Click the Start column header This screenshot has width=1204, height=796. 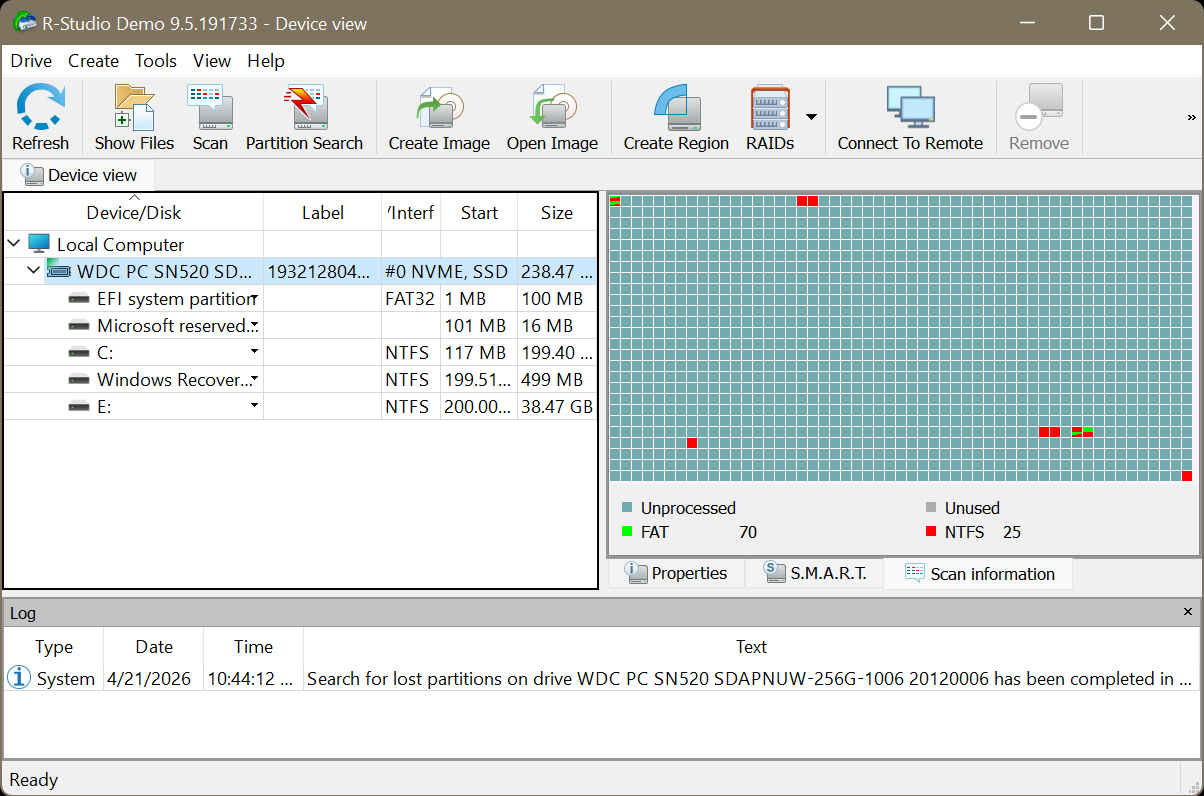(x=479, y=212)
